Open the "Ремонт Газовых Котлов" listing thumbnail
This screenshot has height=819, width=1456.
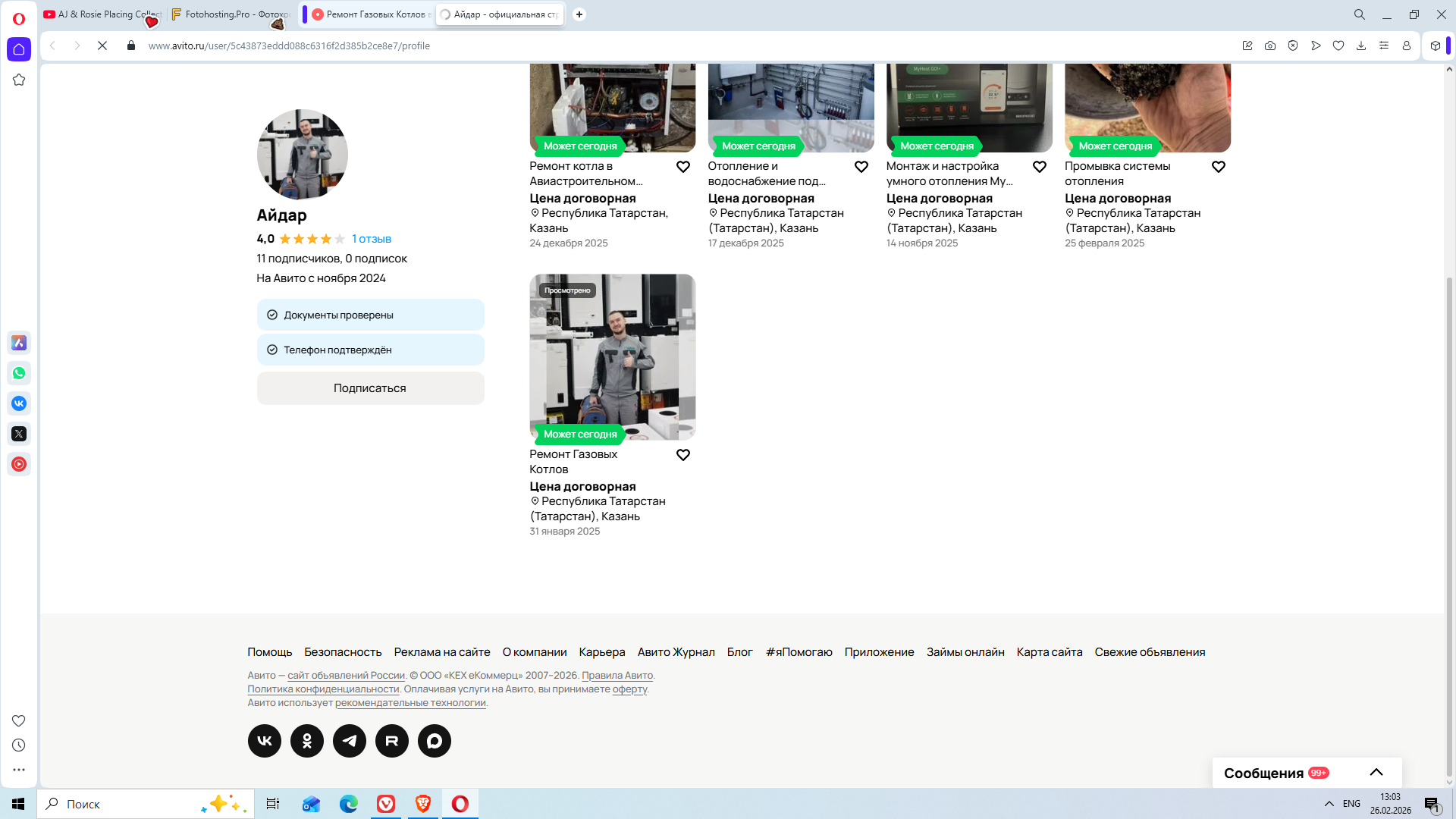pos(612,356)
